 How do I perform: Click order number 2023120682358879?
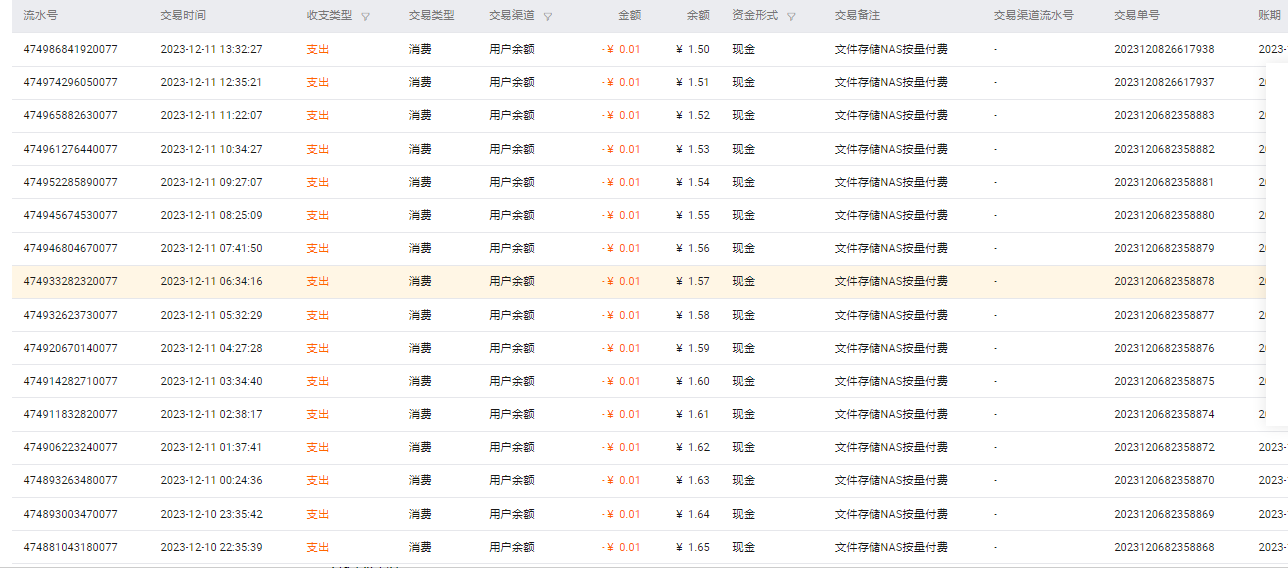point(1164,249)
